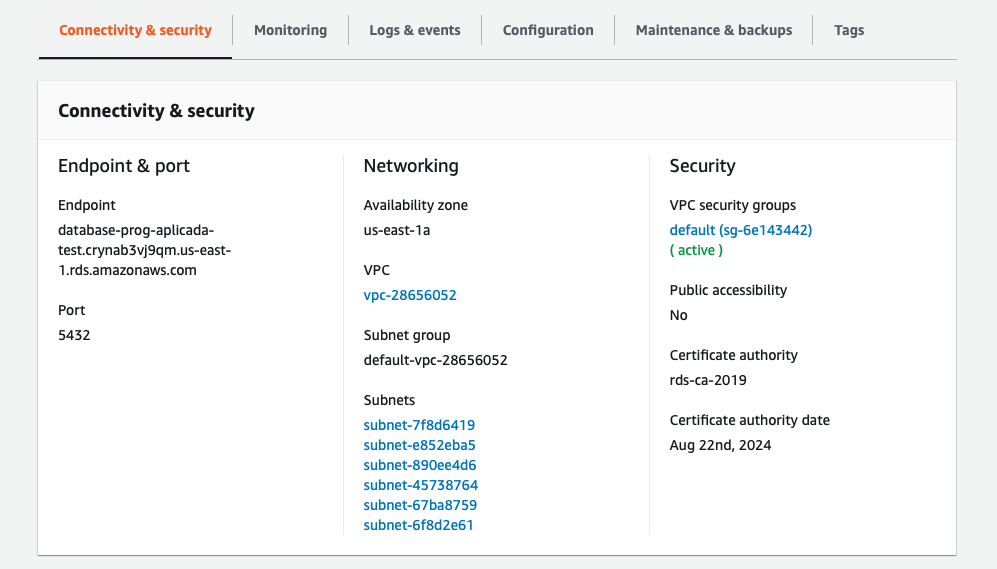Click the subnet-e852eba5 link
This screenshot has height=569, width=997.
pos(419,445)
